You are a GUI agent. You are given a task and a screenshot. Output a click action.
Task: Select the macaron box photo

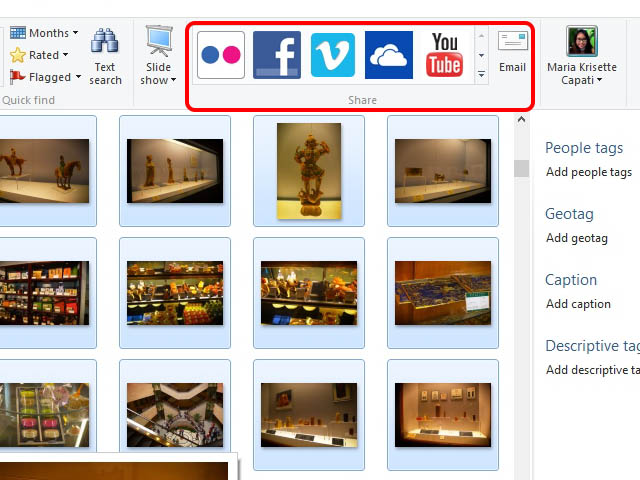coord(44,415)
